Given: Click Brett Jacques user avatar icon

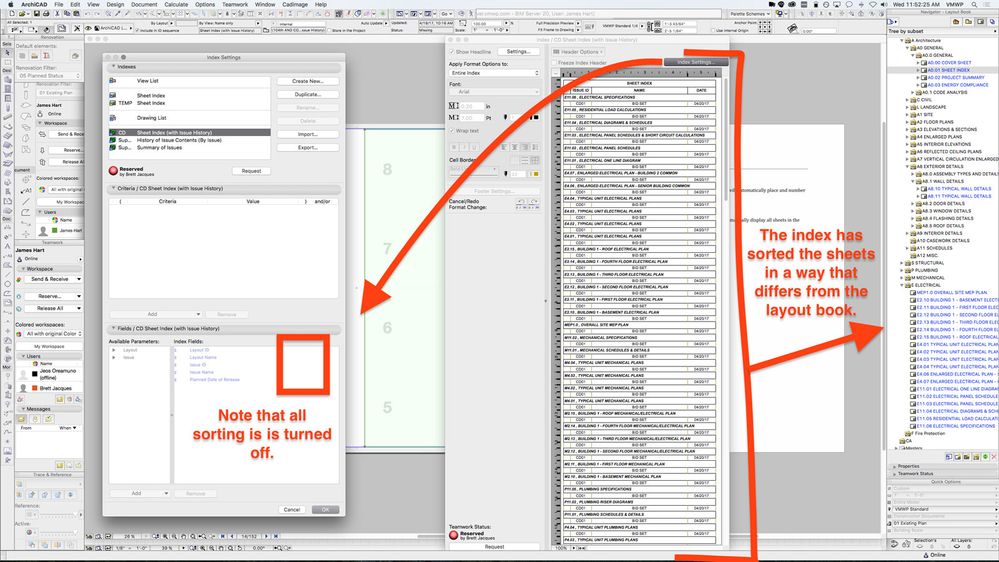Looking at the screenshot, I should (24, 388).
